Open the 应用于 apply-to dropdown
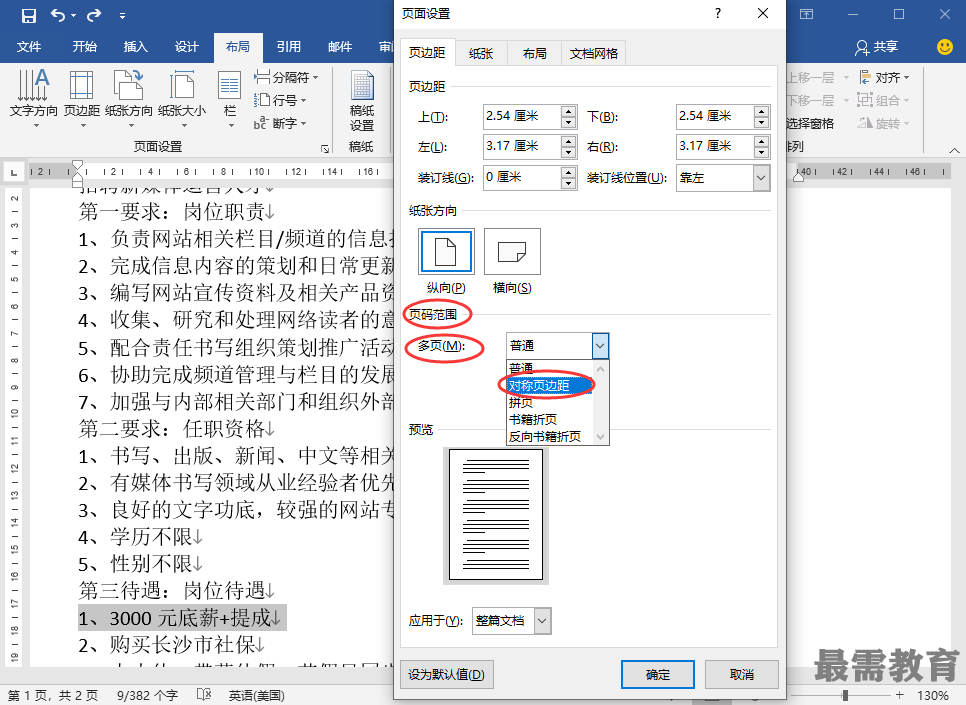The image size is (966, 705). pyautogui.click(x=542, y=621)
